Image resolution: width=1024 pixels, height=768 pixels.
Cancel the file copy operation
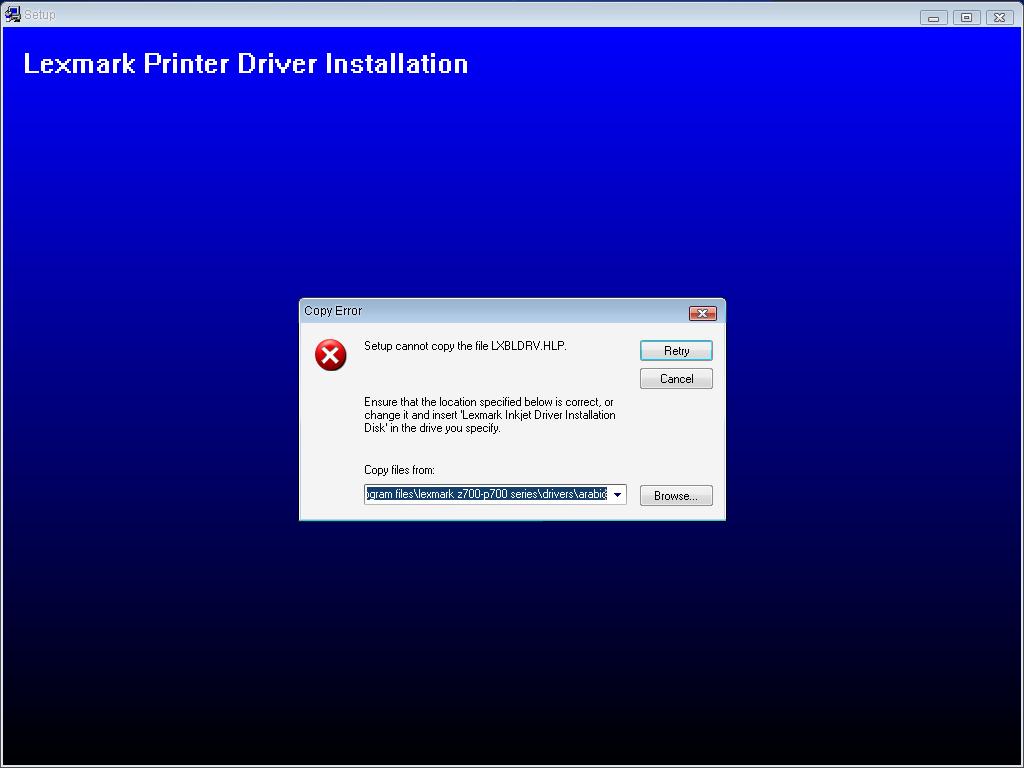point(676,379)
